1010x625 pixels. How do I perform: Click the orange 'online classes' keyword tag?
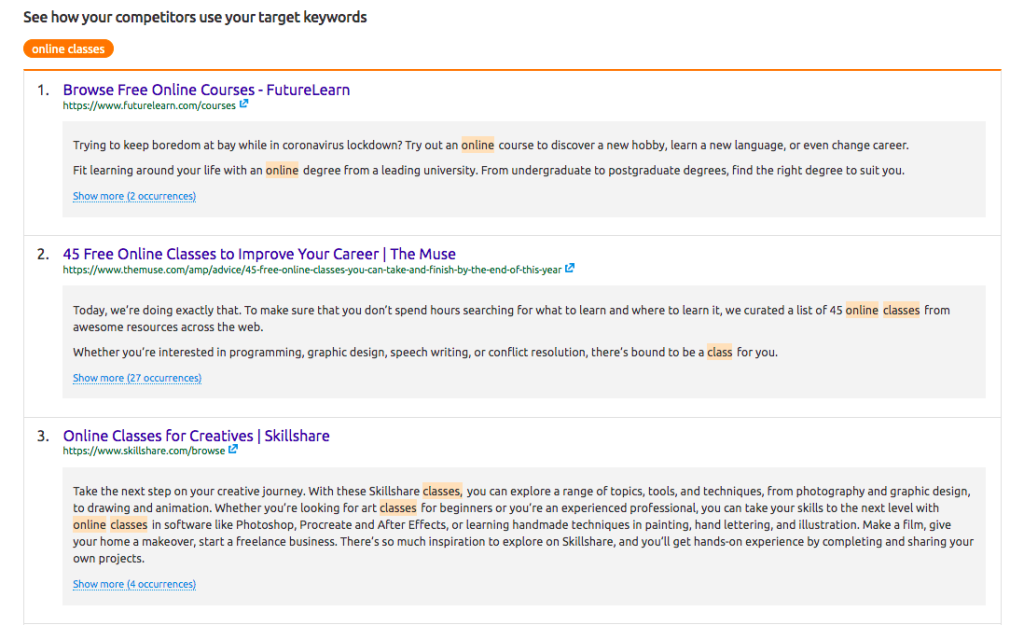[x=68, y=49]
